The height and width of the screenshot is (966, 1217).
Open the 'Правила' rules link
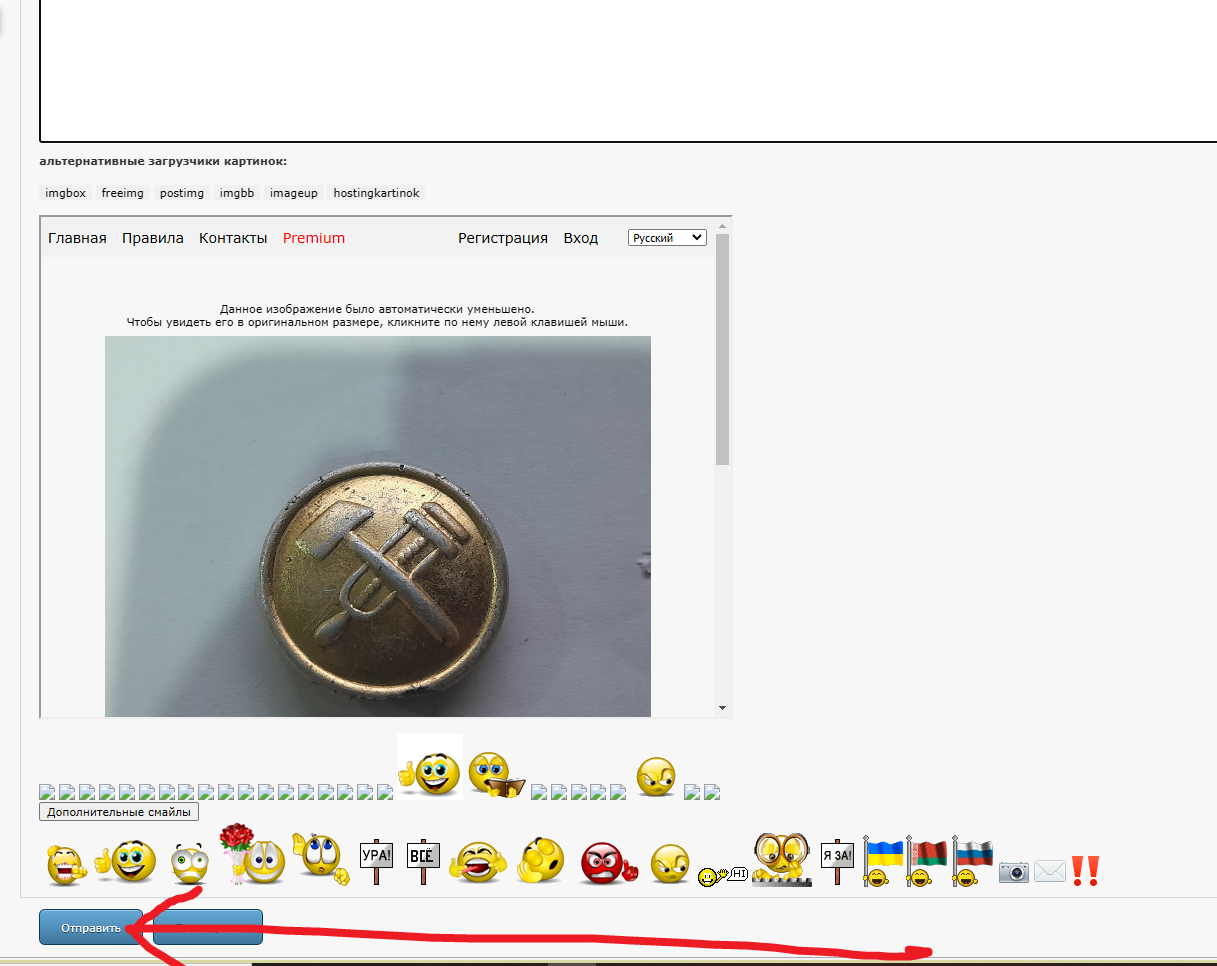153,238
